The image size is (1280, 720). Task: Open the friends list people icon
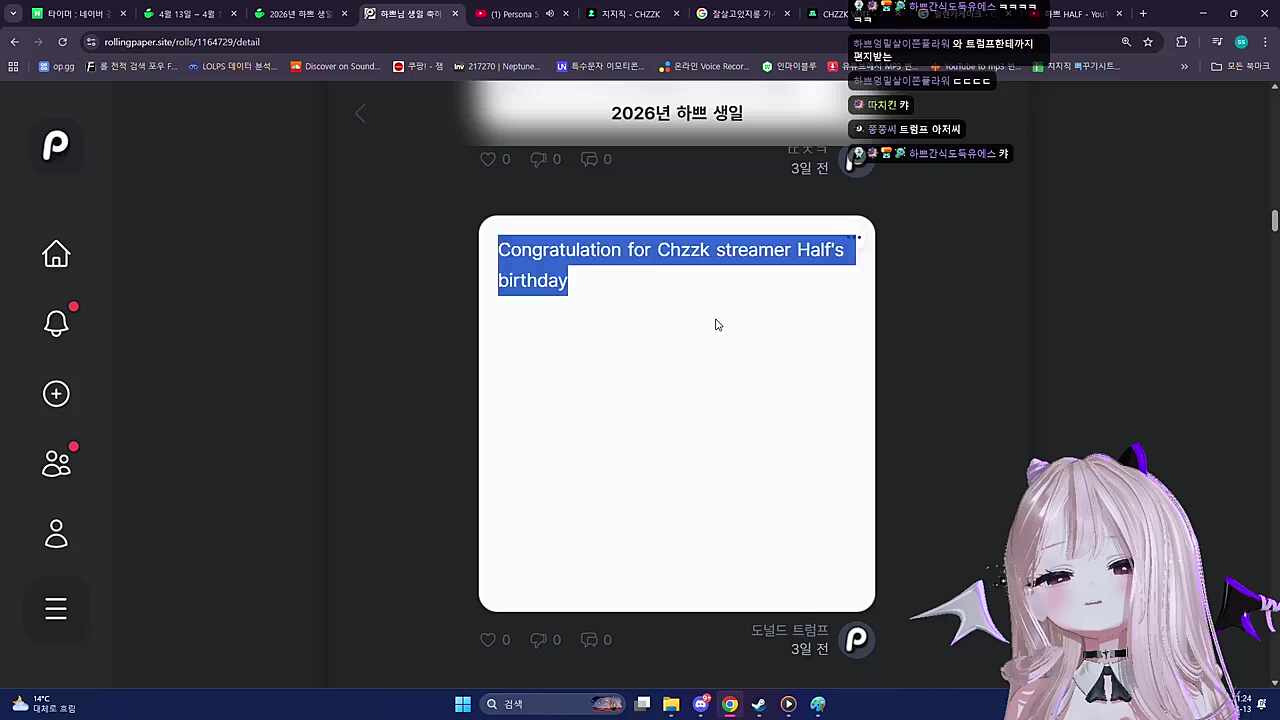coord(56,461)
